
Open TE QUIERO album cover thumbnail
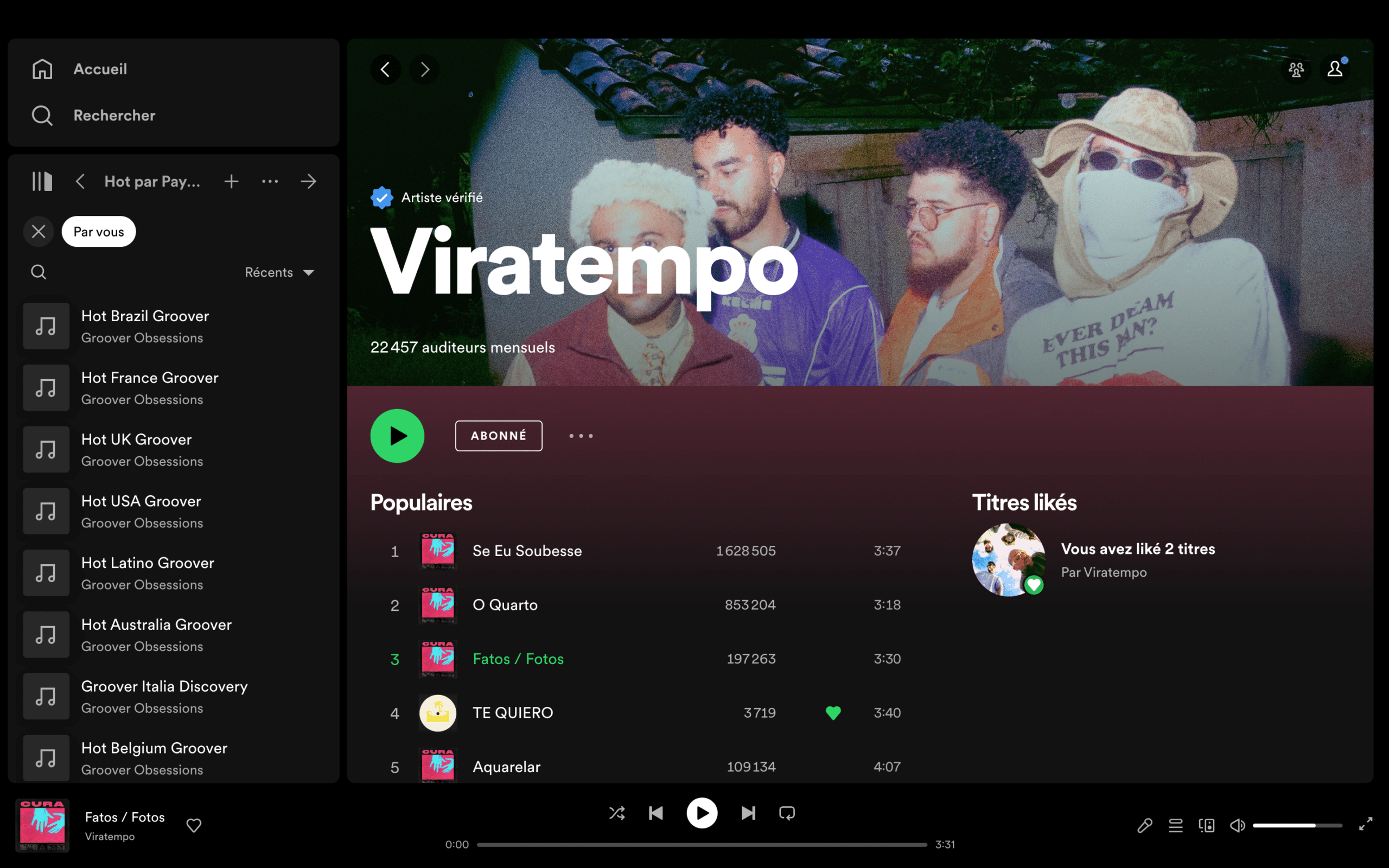pos(438,713)
